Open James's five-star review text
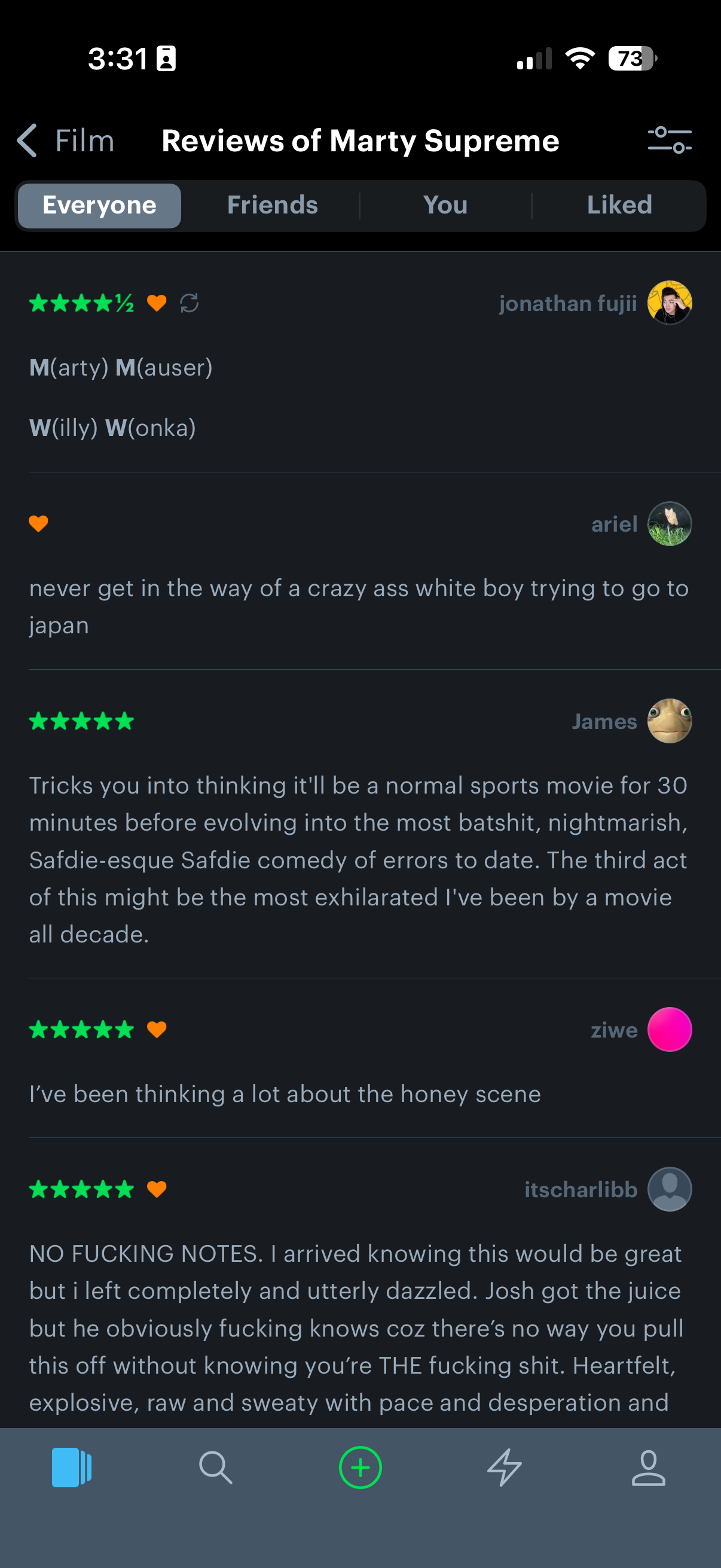The height and width of the screenshot is (1568, 721). point(358,859)
